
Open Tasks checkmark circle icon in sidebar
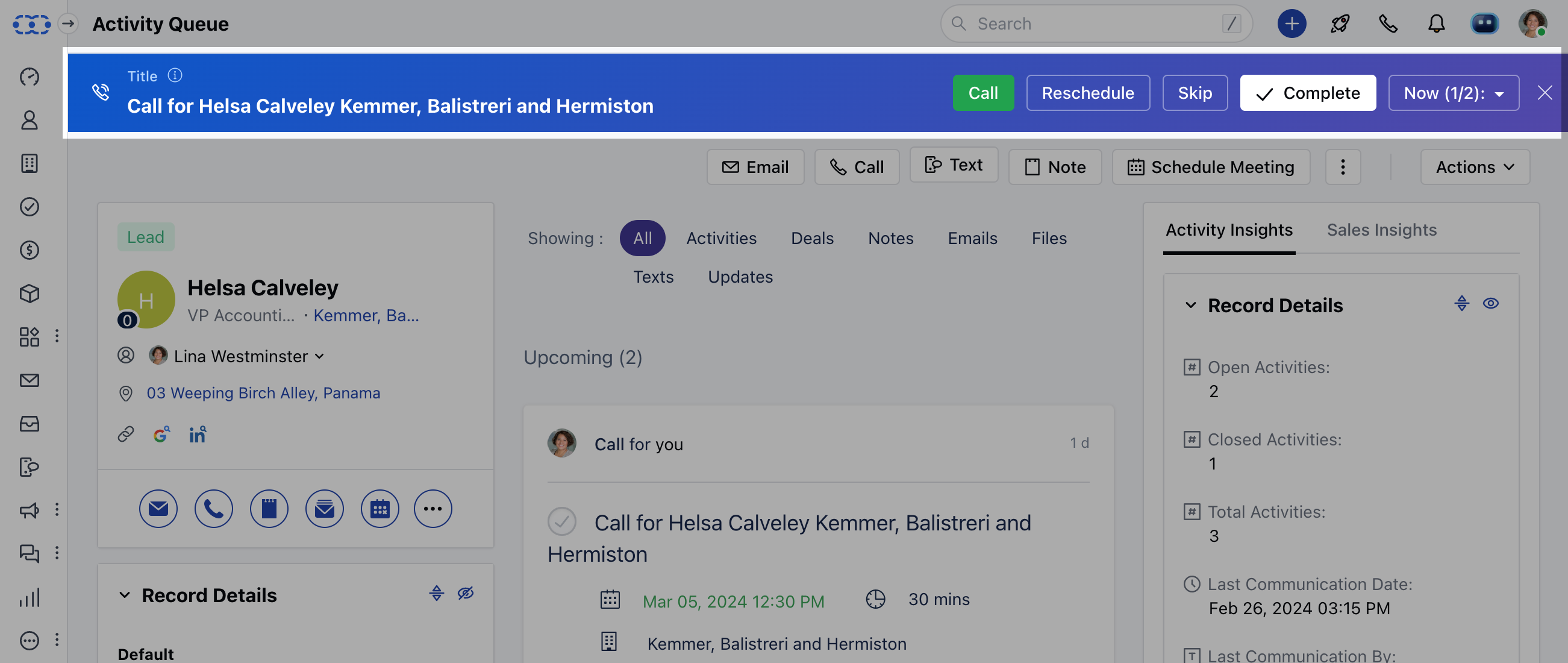pos(30,207)
